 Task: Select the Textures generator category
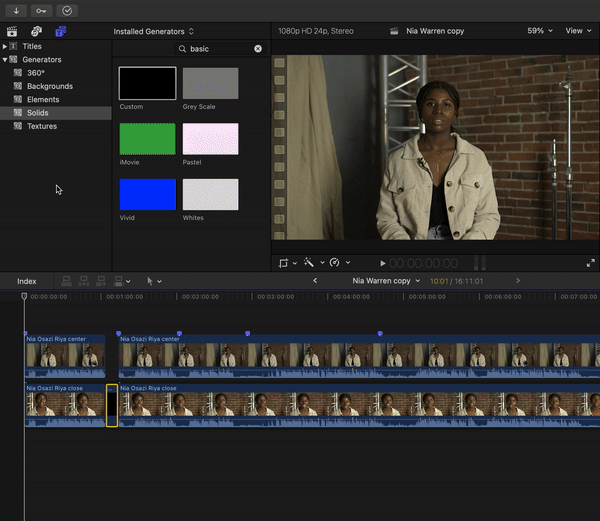coord(42,126)
